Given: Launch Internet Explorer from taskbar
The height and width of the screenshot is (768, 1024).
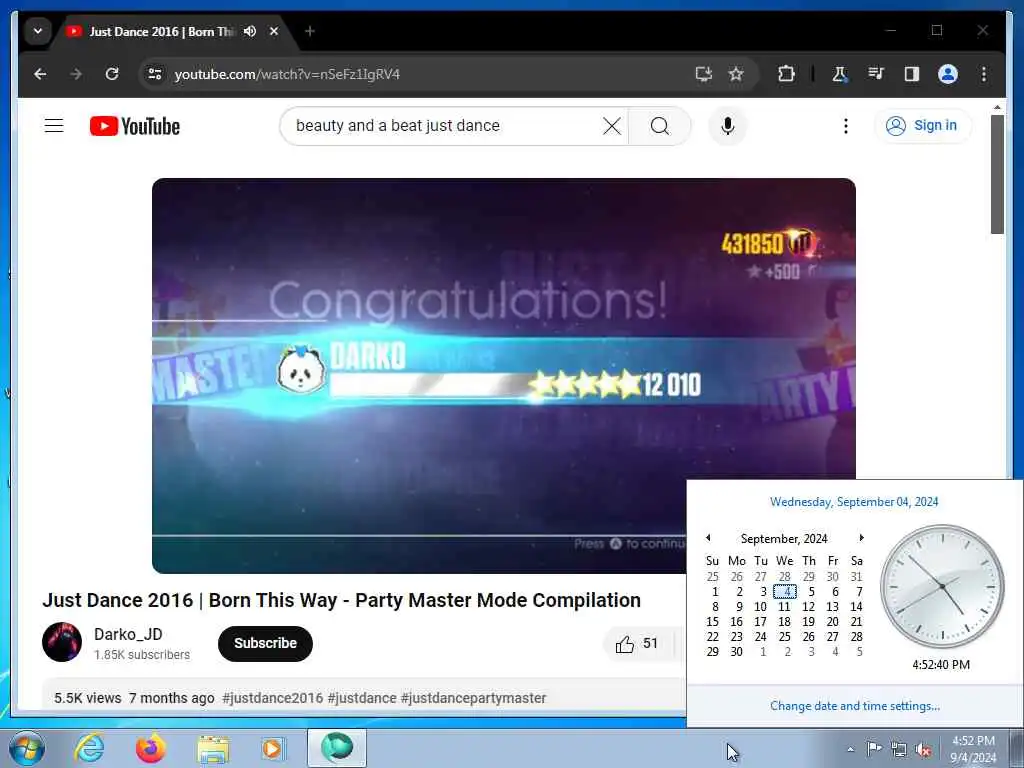Looking at the screenshot, I should [89, 748].
